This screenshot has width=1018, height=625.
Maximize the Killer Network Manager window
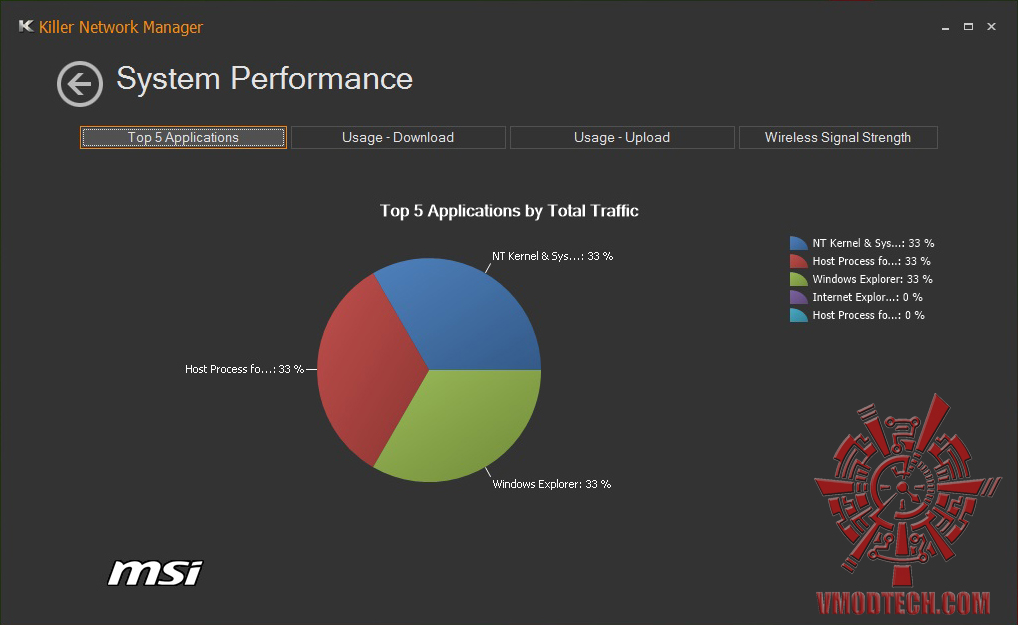(968, 27)
